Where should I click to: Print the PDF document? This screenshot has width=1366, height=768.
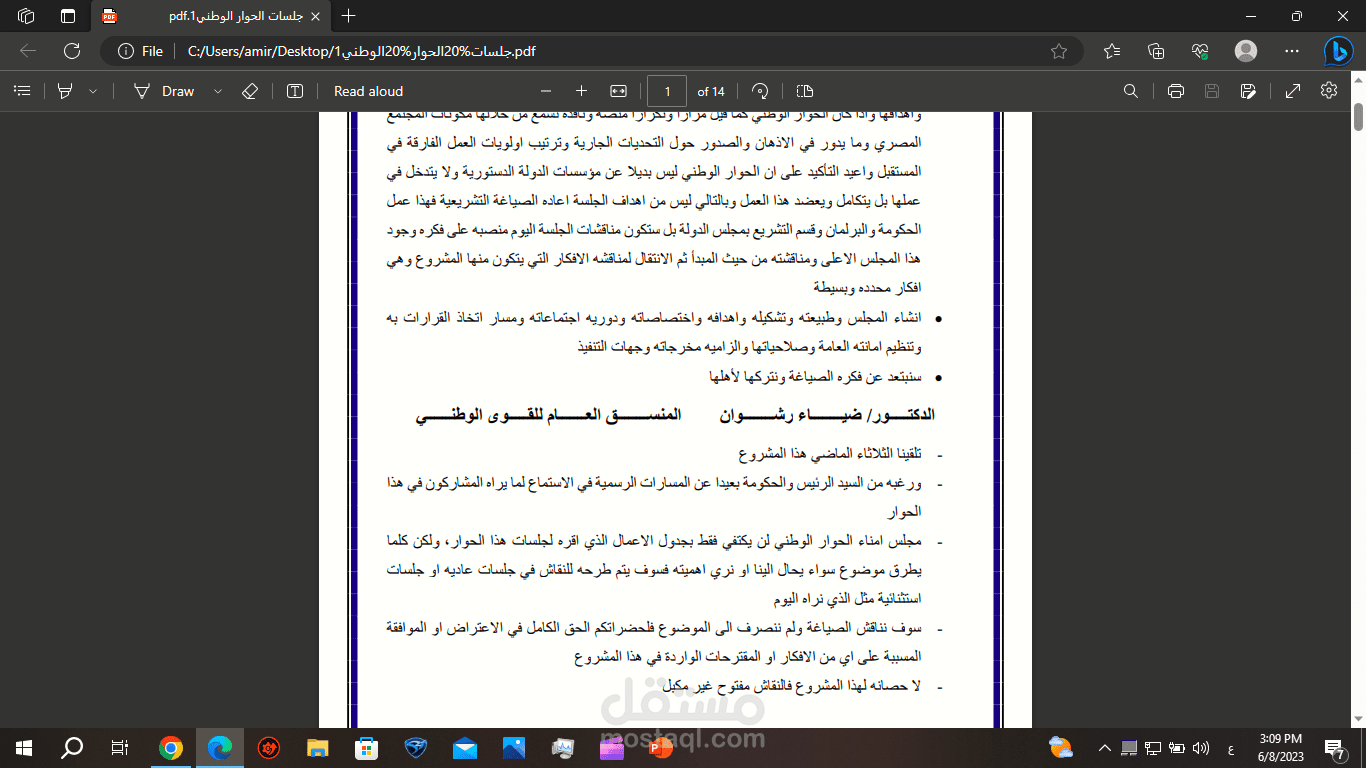pos(1176,91)
